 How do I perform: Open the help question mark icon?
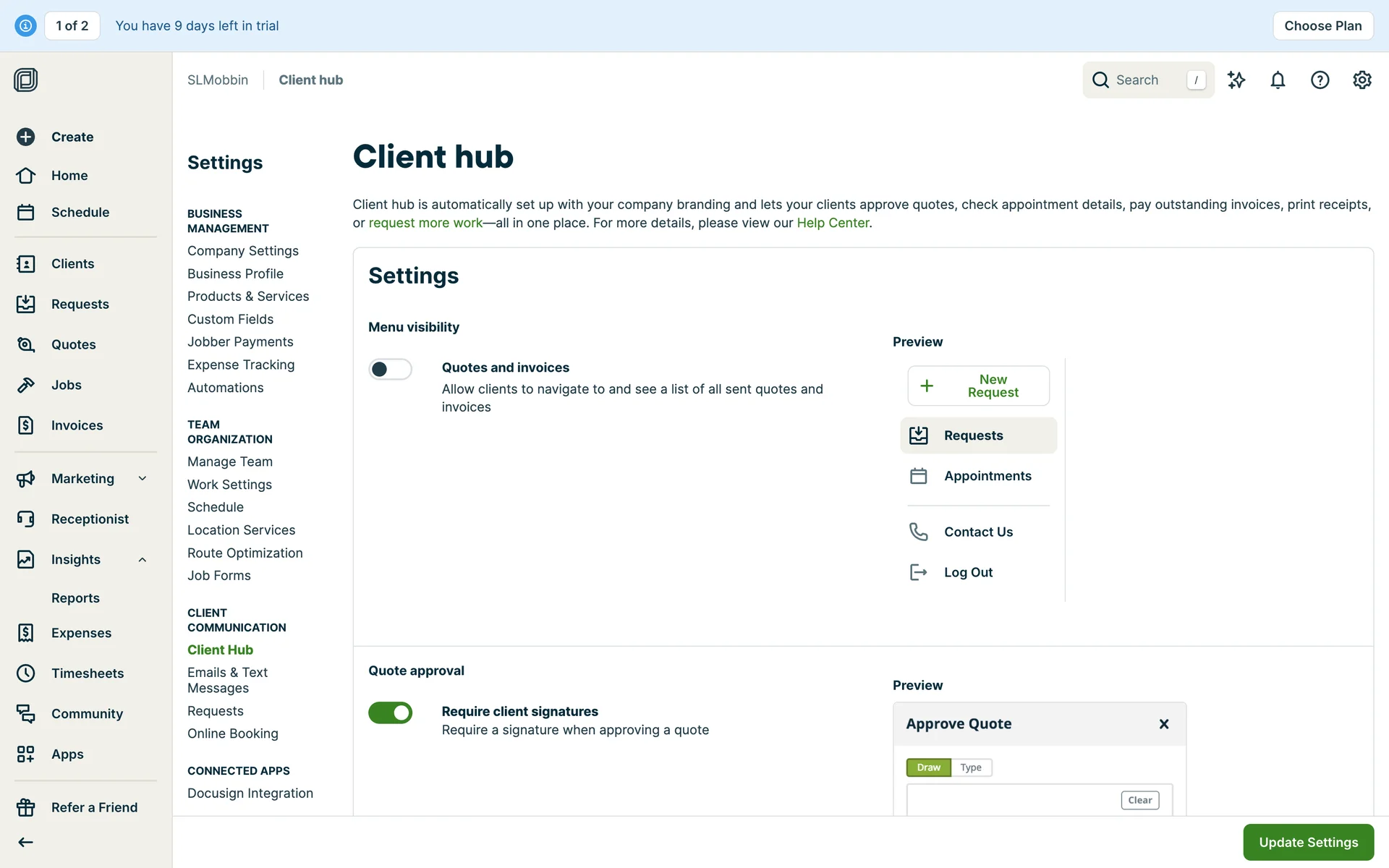tap(1320, 80)
